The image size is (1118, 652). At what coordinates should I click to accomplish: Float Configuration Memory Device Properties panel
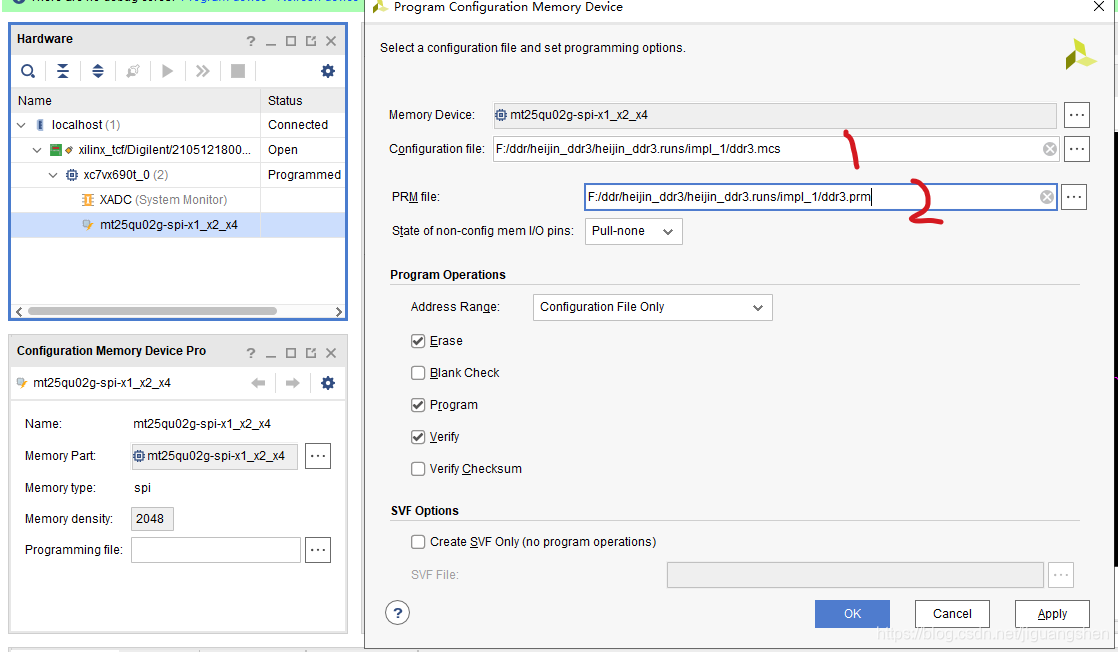[311, 353]
